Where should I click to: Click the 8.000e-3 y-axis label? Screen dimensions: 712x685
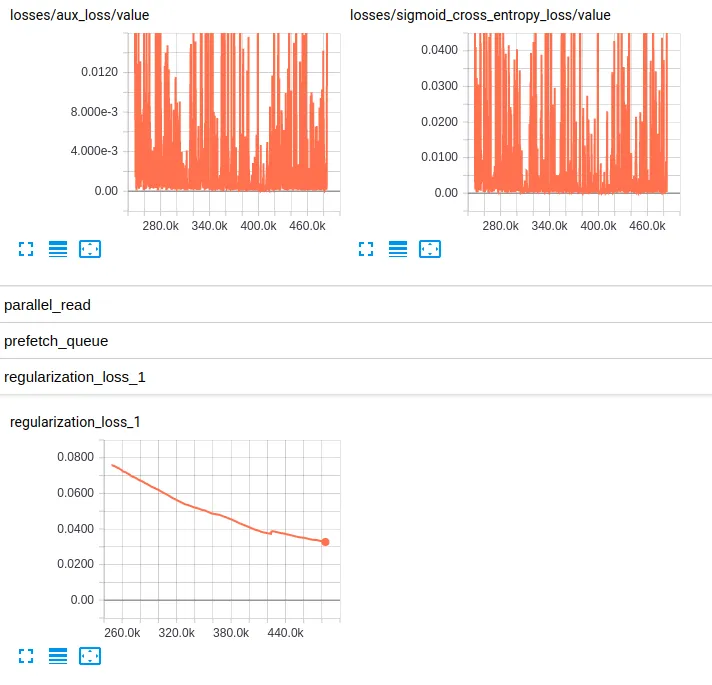(x=94, y=112)
